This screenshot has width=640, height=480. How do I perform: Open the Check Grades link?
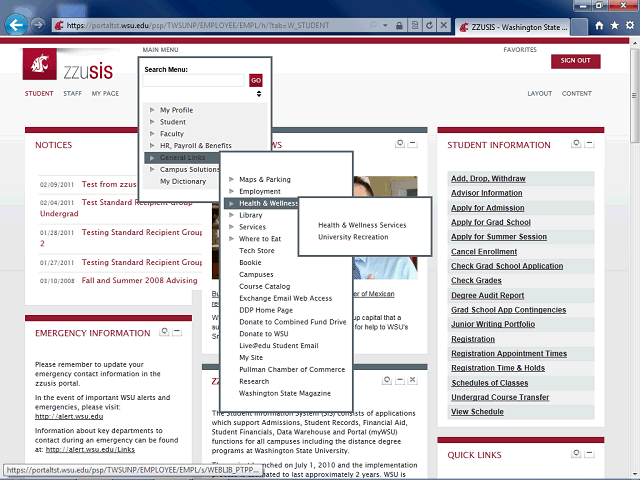point(476,280)
